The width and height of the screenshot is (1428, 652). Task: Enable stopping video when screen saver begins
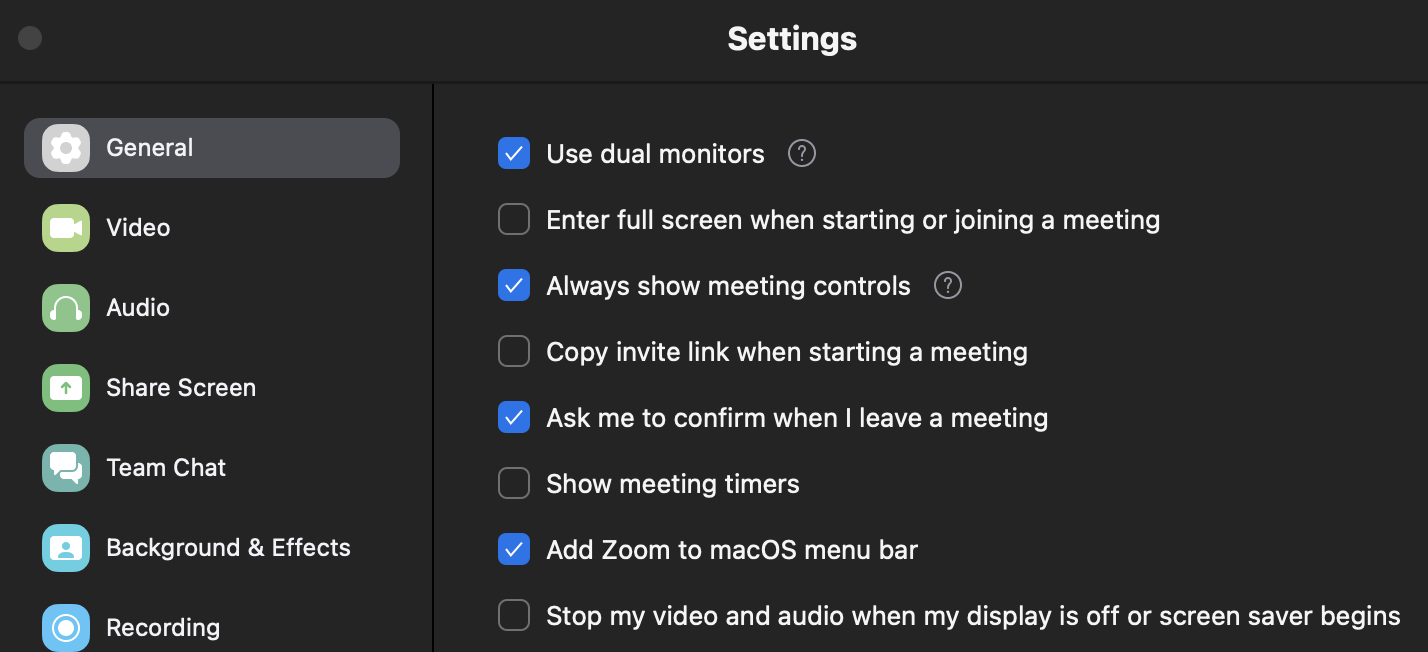[513, 615]
